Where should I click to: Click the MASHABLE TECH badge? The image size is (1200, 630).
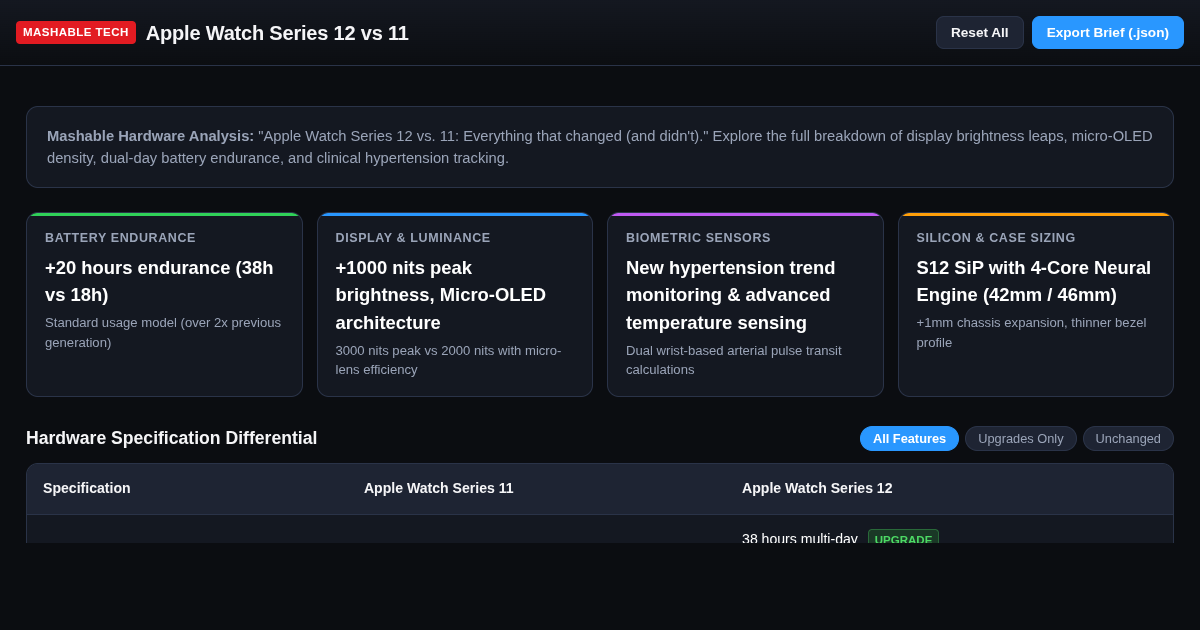pos(76,32)
